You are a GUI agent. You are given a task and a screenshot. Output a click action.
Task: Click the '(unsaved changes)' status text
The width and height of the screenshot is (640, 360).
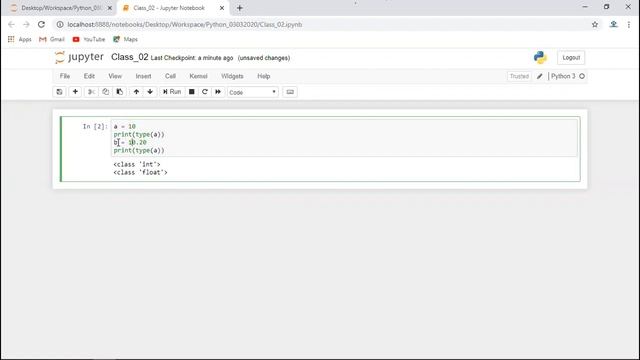pyautogui.click(x=264, y=58)
